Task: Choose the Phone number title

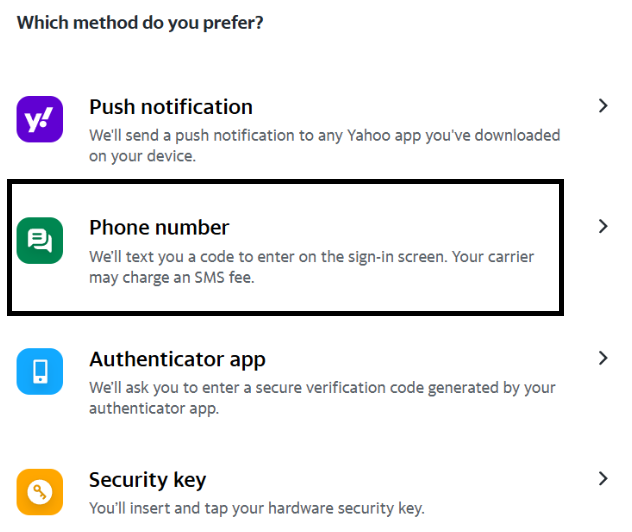Action: (x=159, y=227)
